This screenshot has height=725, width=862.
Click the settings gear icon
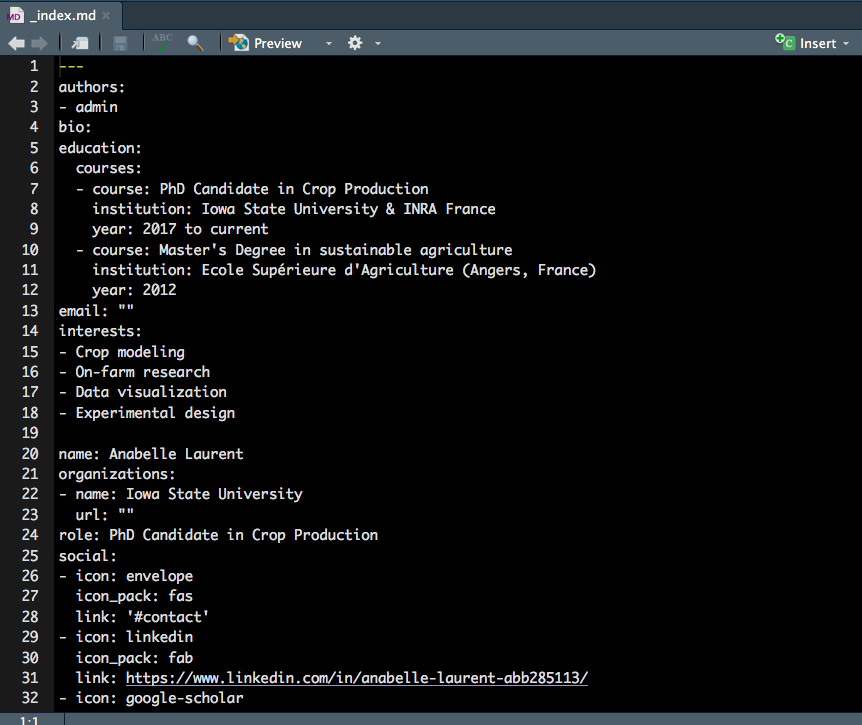pos(355,43)
